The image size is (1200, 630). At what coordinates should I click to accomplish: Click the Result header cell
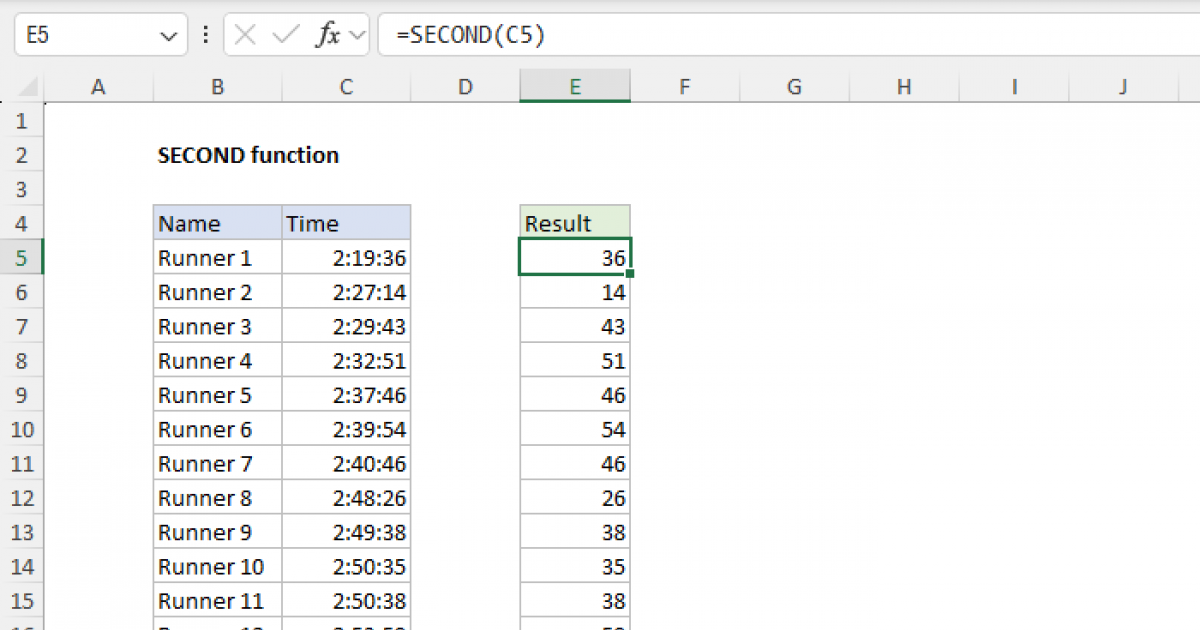click(x=575, y=223)
